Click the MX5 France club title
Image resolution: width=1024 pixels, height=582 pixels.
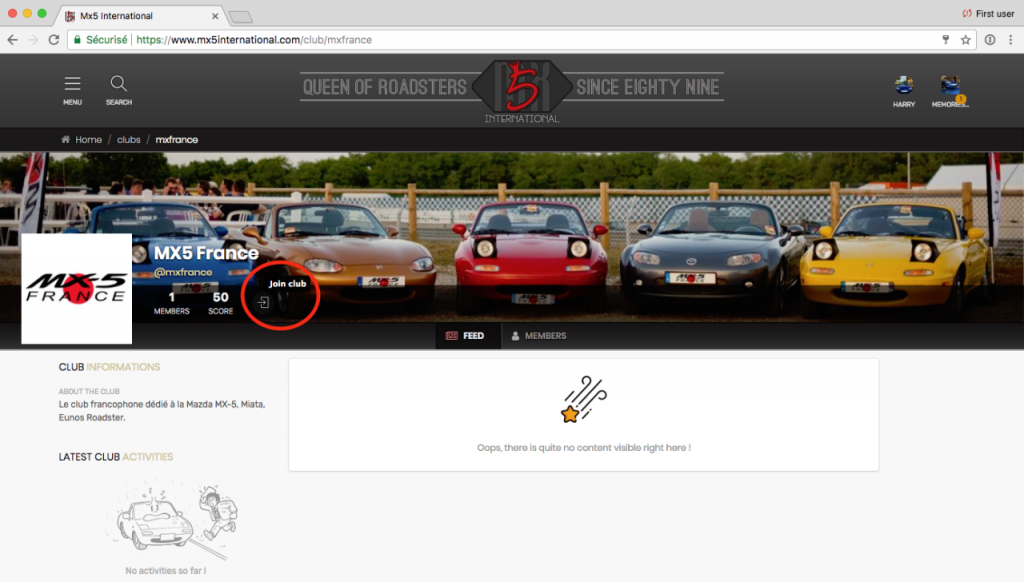point(206,253)
